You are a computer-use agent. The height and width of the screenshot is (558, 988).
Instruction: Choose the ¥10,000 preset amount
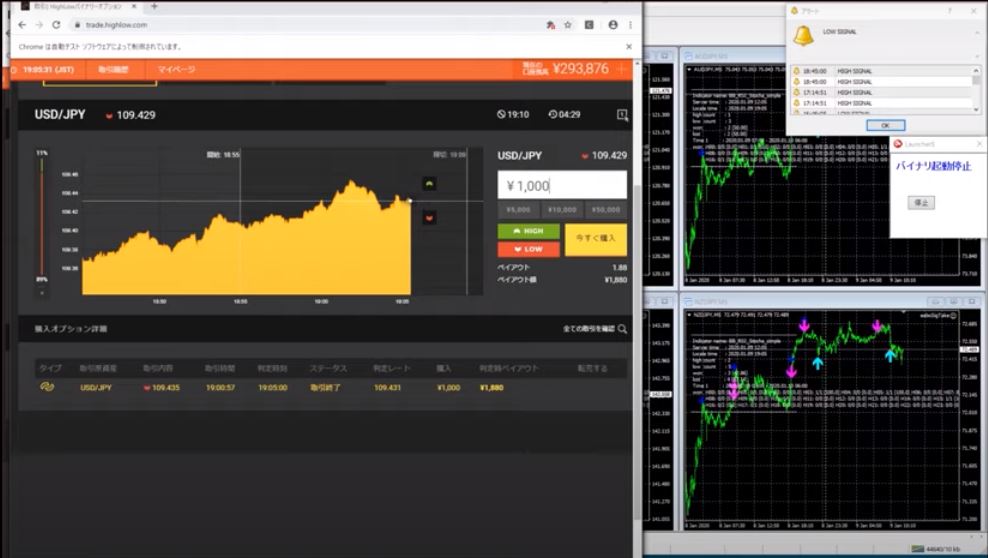pos(562,210)
